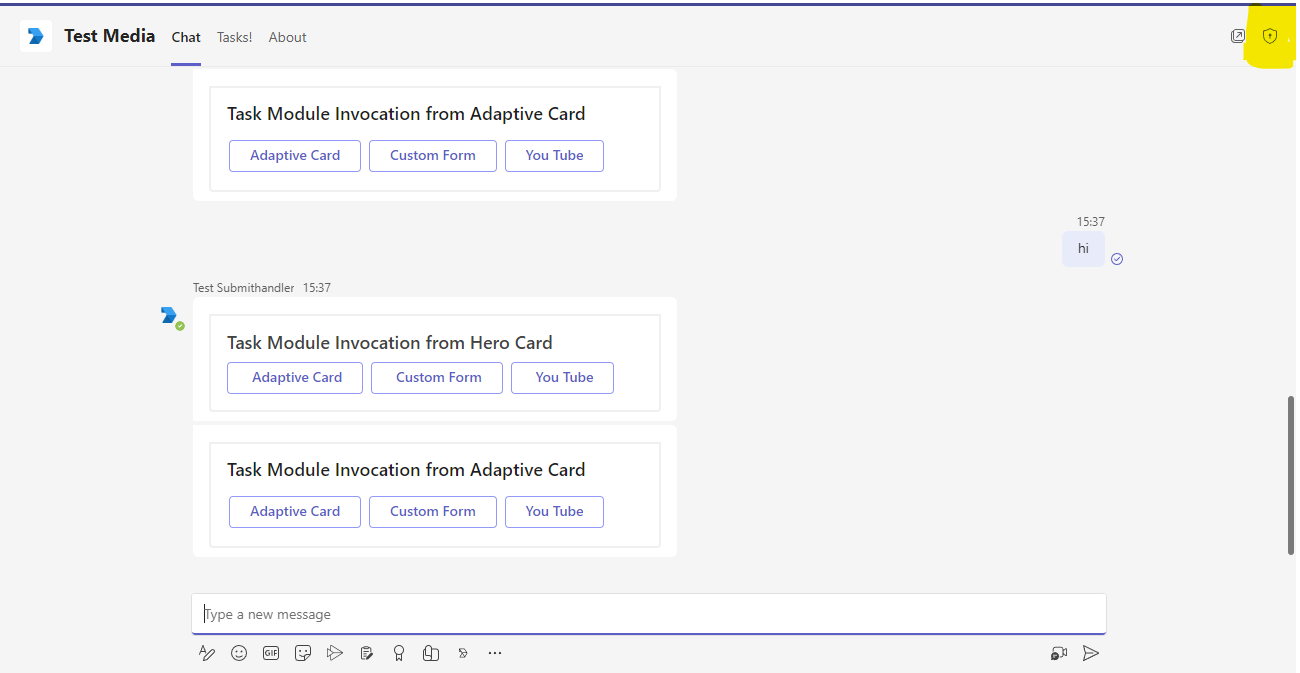Open Custom Form from Adaptive Card
Image resolution: width=1300 pixels, height=673 pixels.
(x=432, y=511)
